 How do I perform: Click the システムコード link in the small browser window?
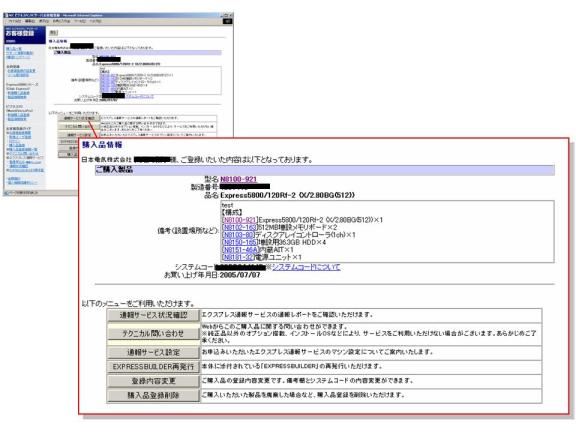[x=140, y=96]
